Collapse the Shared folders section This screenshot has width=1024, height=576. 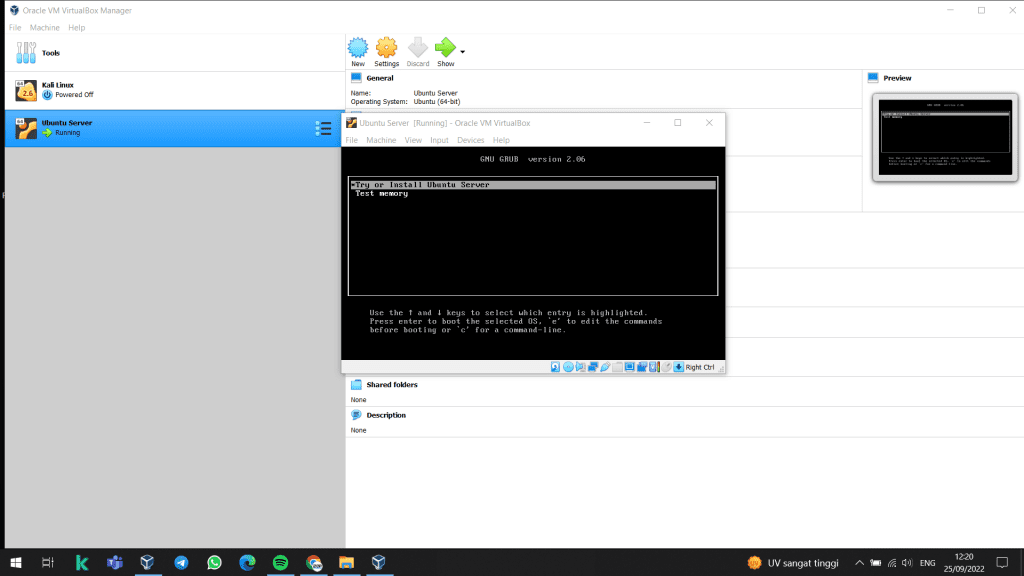391,385
